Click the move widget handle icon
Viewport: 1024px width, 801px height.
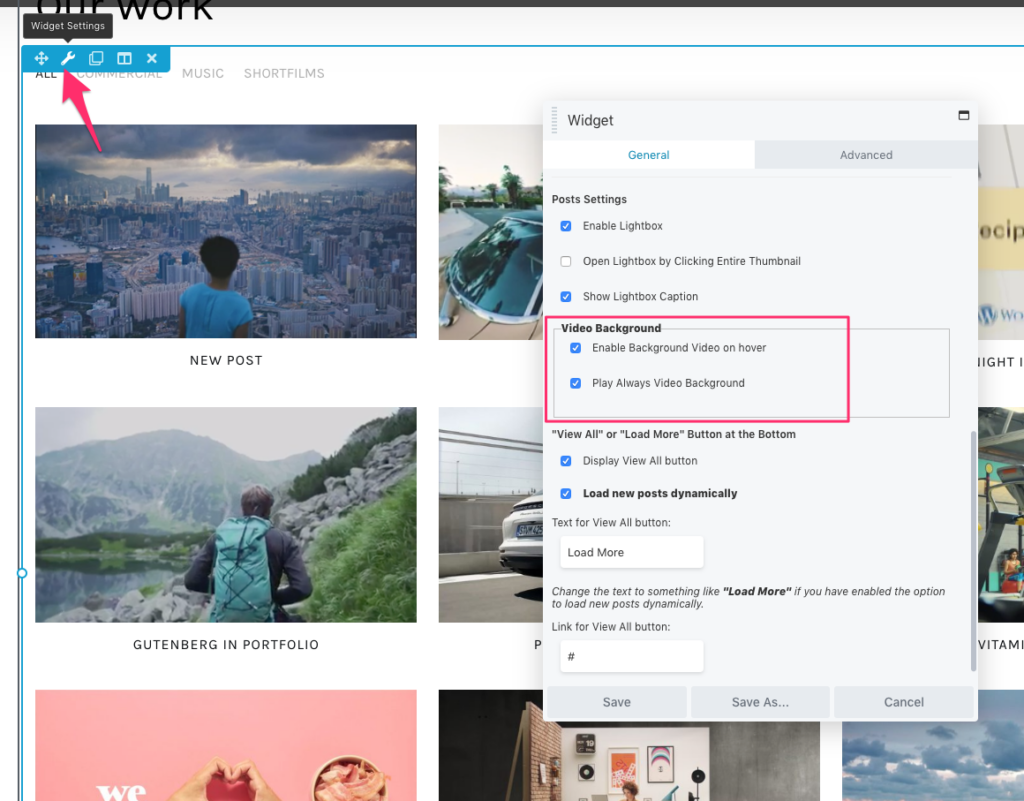coord(41,59)
